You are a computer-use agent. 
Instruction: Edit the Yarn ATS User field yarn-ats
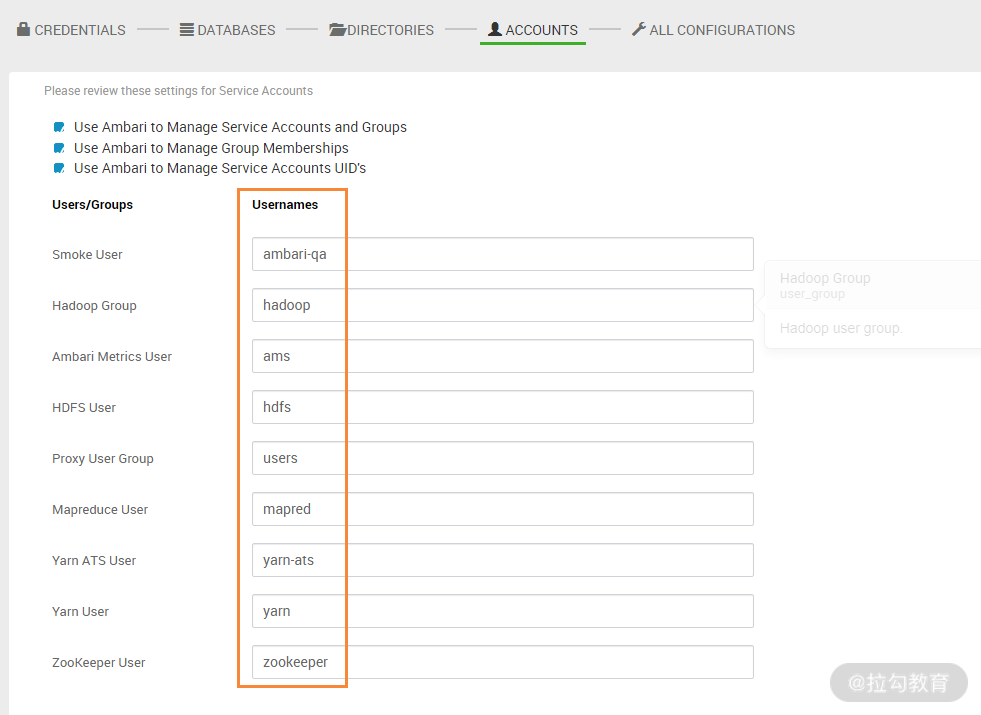[x=503, y=560]
